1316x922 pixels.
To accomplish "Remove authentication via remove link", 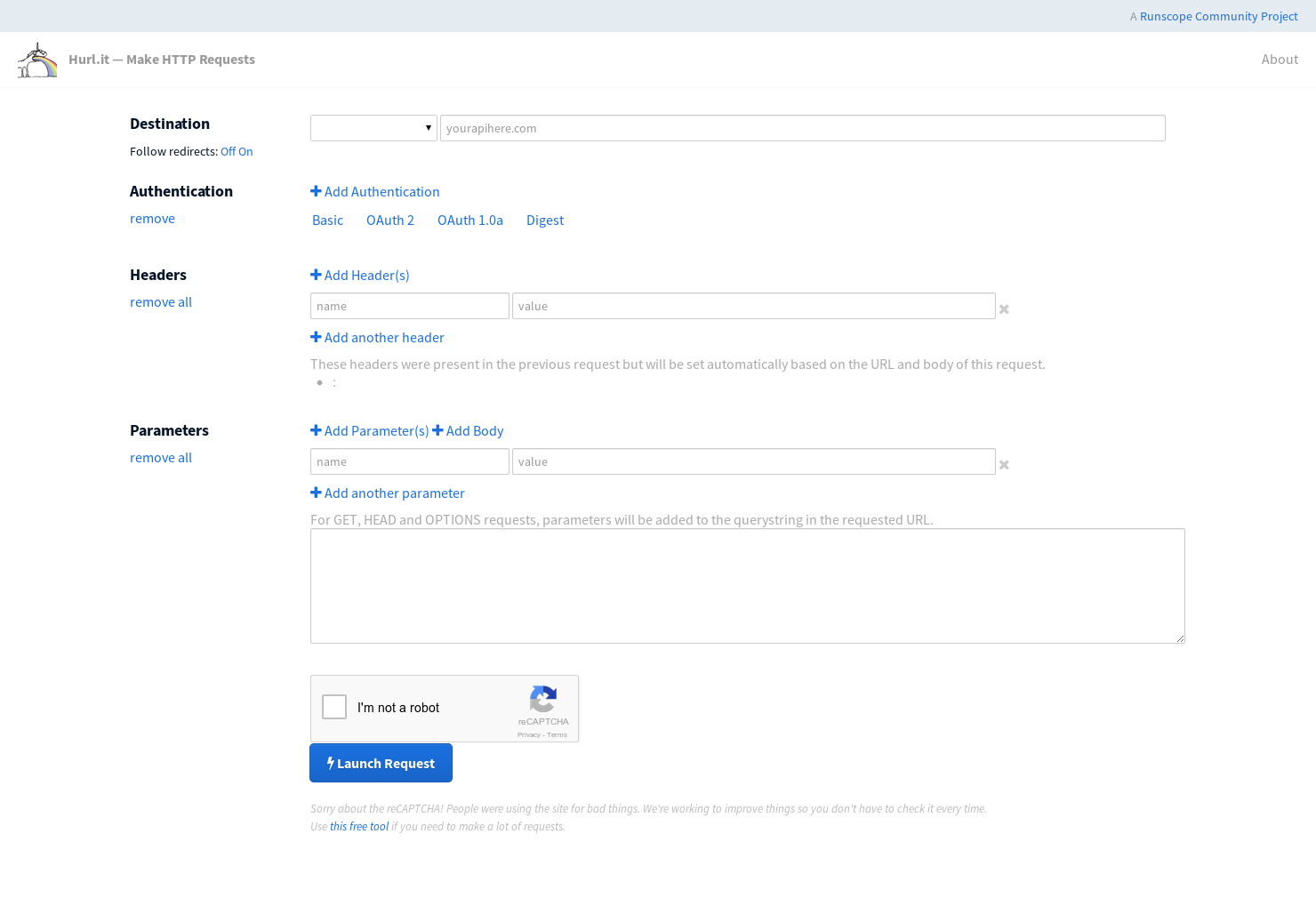I will 152,219.
